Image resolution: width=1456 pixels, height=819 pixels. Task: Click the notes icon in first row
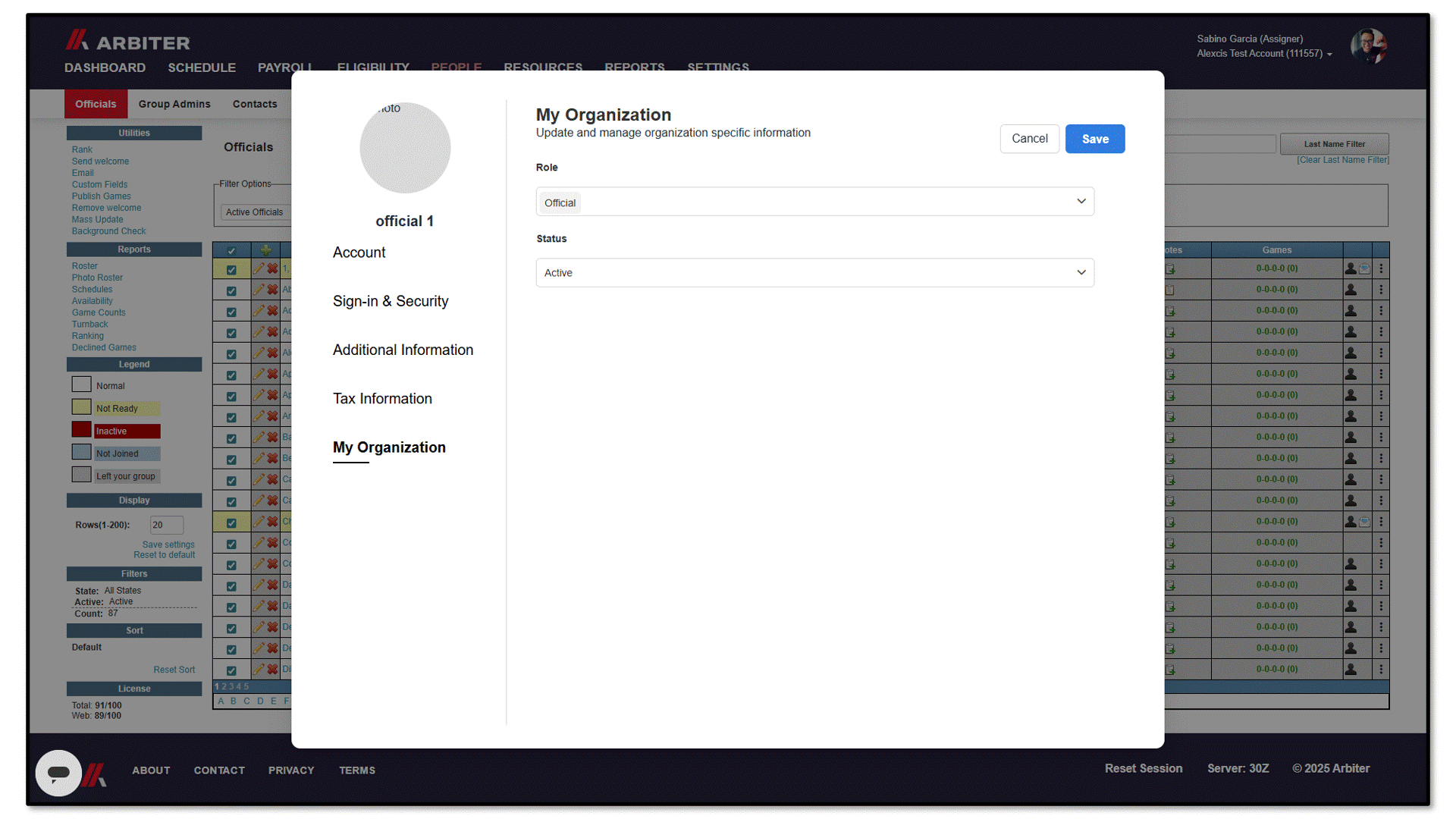coord(1170,269)
